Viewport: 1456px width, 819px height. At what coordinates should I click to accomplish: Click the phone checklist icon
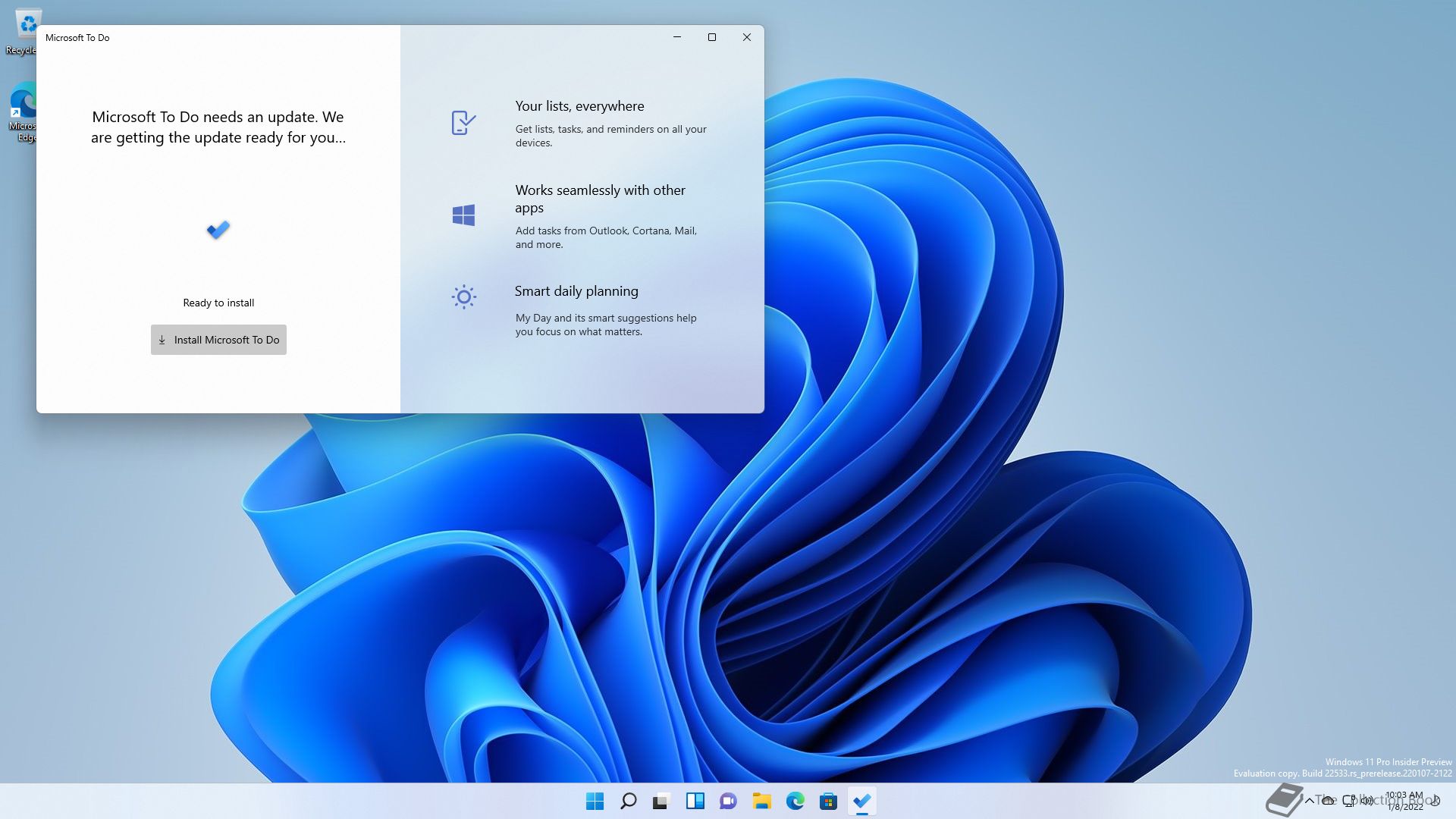(463, 122)
